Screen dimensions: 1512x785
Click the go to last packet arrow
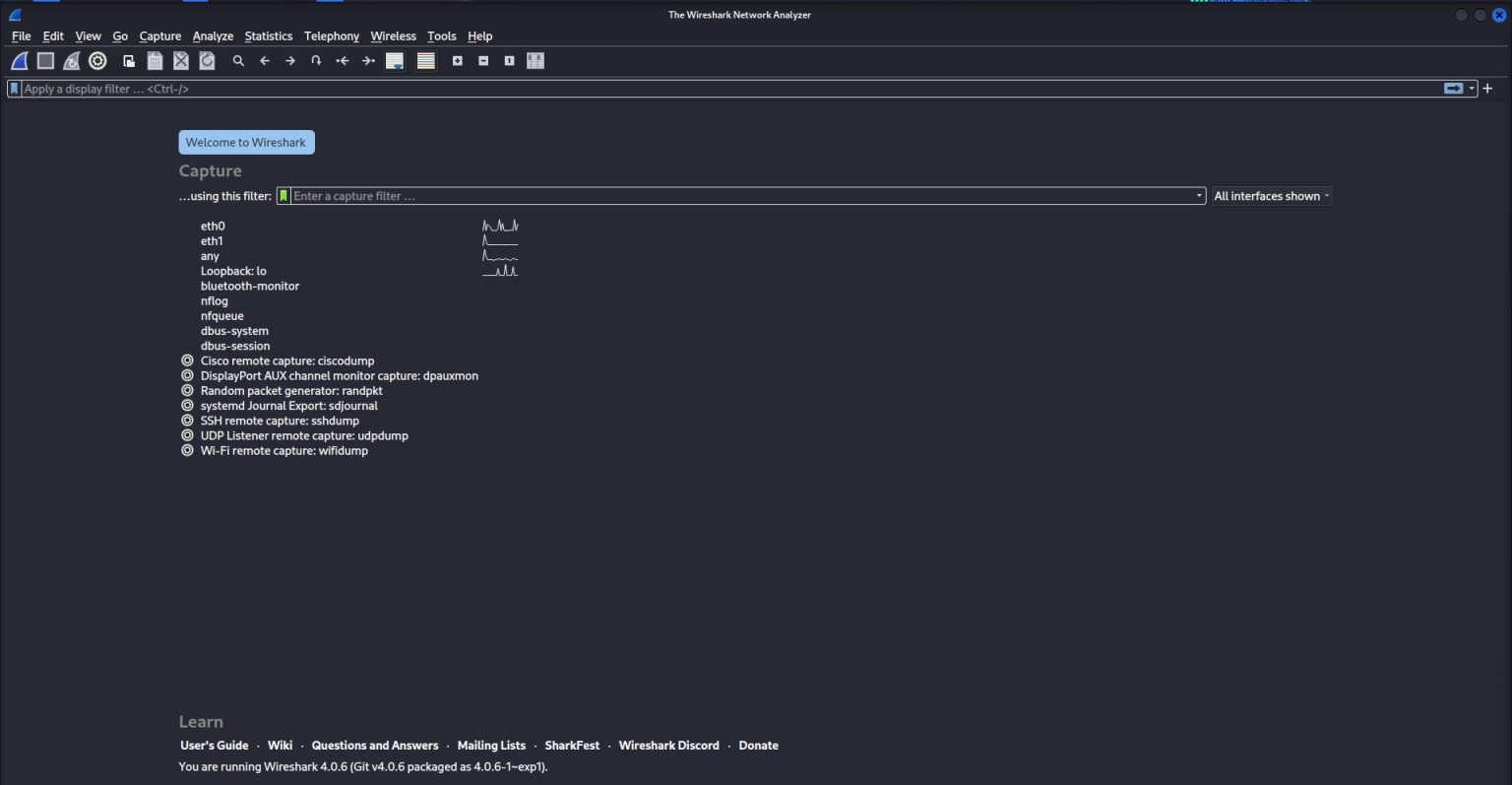(368, 60)
